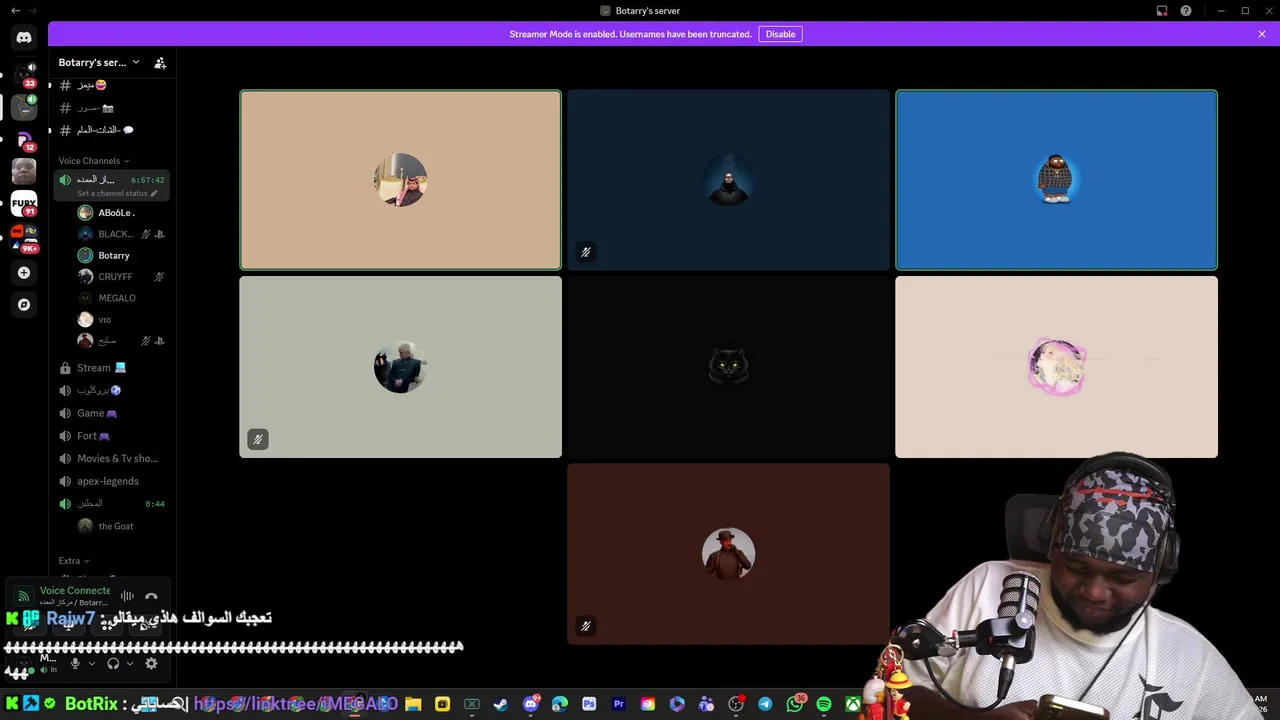This screenshot has height=720, width=1280.
Task: Open File Explorer from the taskbar
Action: 413,704
